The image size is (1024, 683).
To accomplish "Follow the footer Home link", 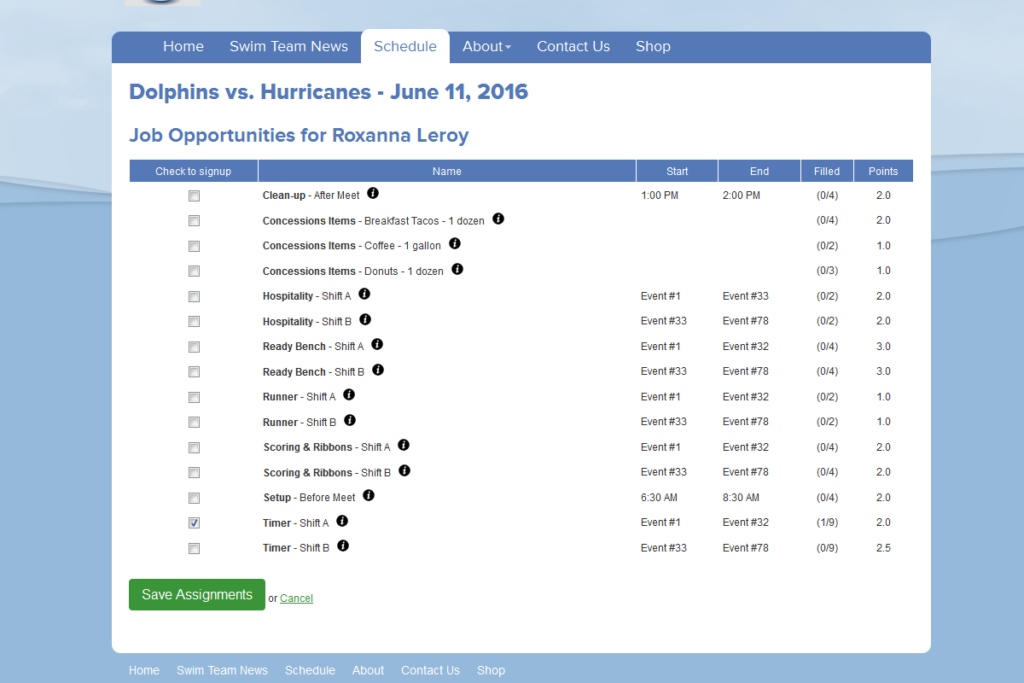I will click(144, 671).
